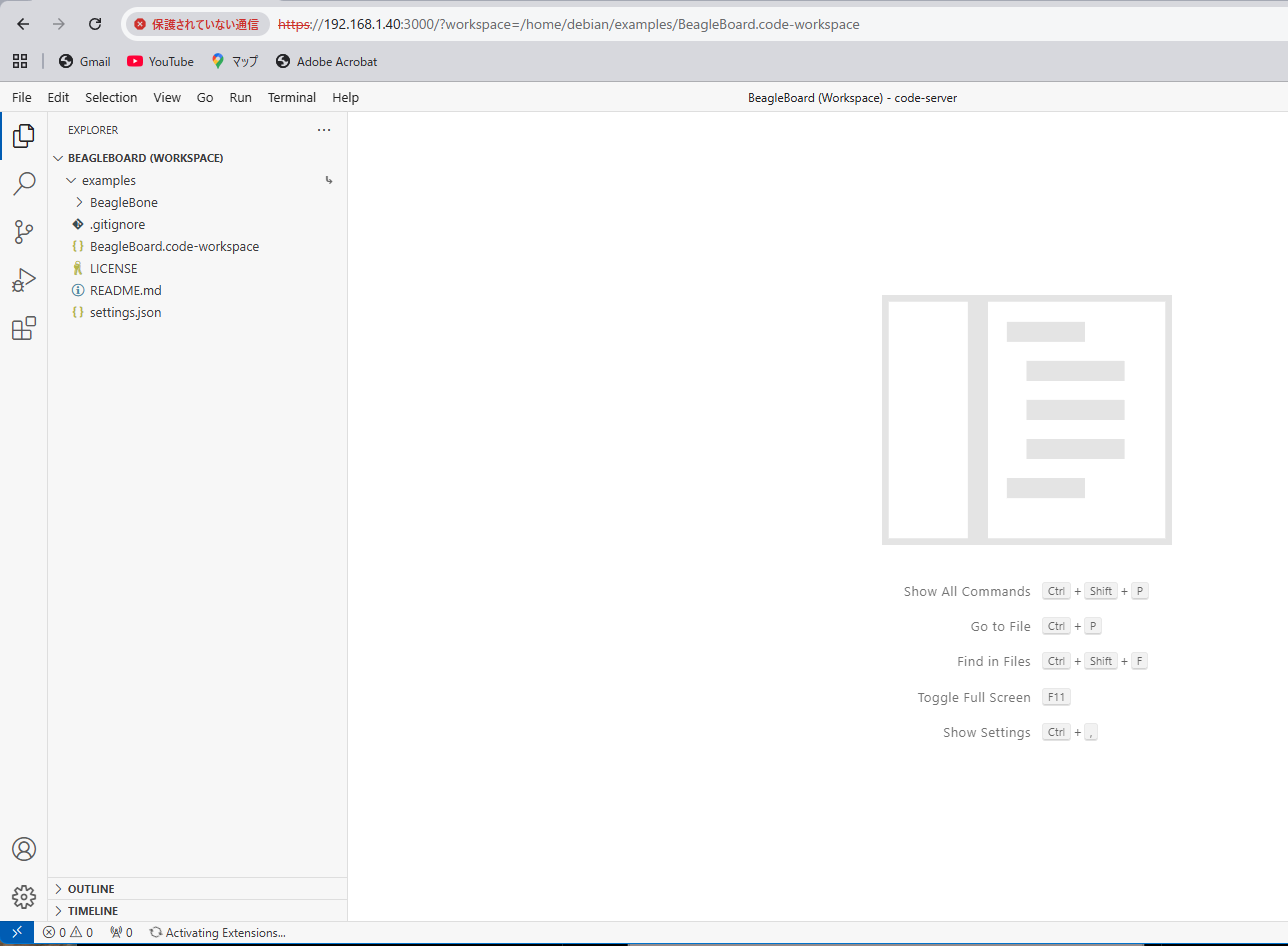Reload the browser page
Screen dimensions: 1288x946
click(x=95, y=24)
